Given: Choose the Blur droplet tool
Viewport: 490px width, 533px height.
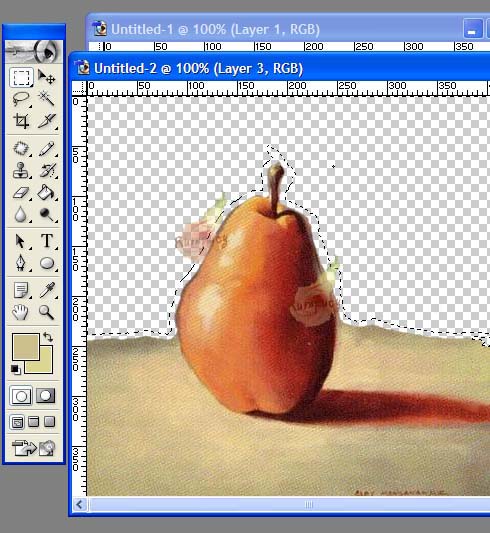Looking at the screenshot, I should [21, 214].
